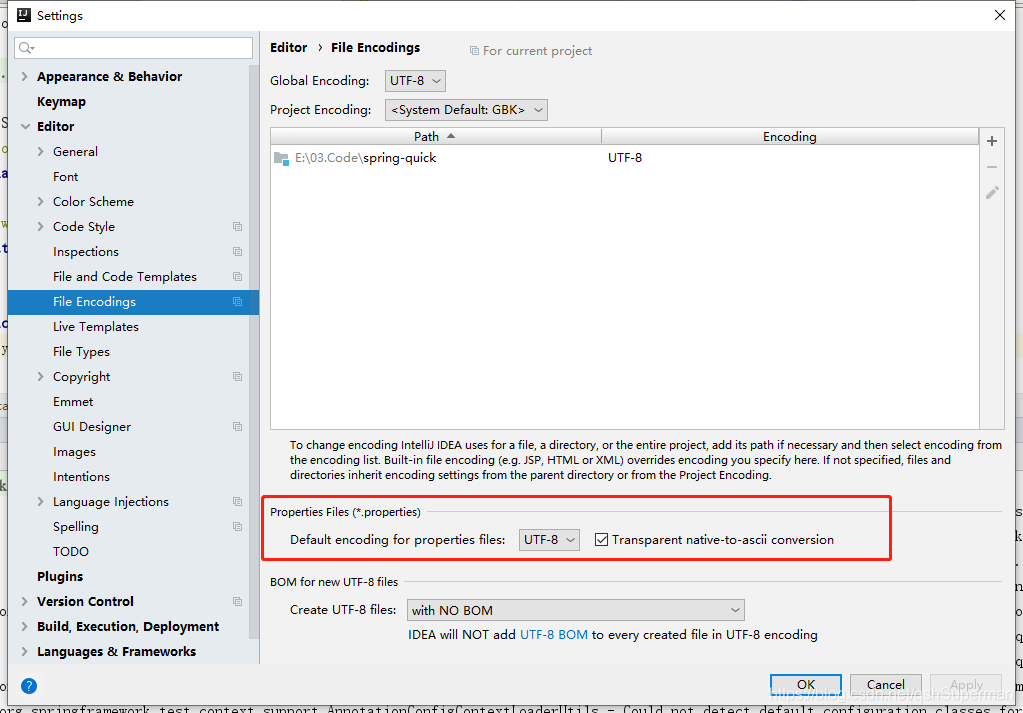This screenshot has width=1023, height=713.
Task: Click the OK button
Action: pos(806,684)
